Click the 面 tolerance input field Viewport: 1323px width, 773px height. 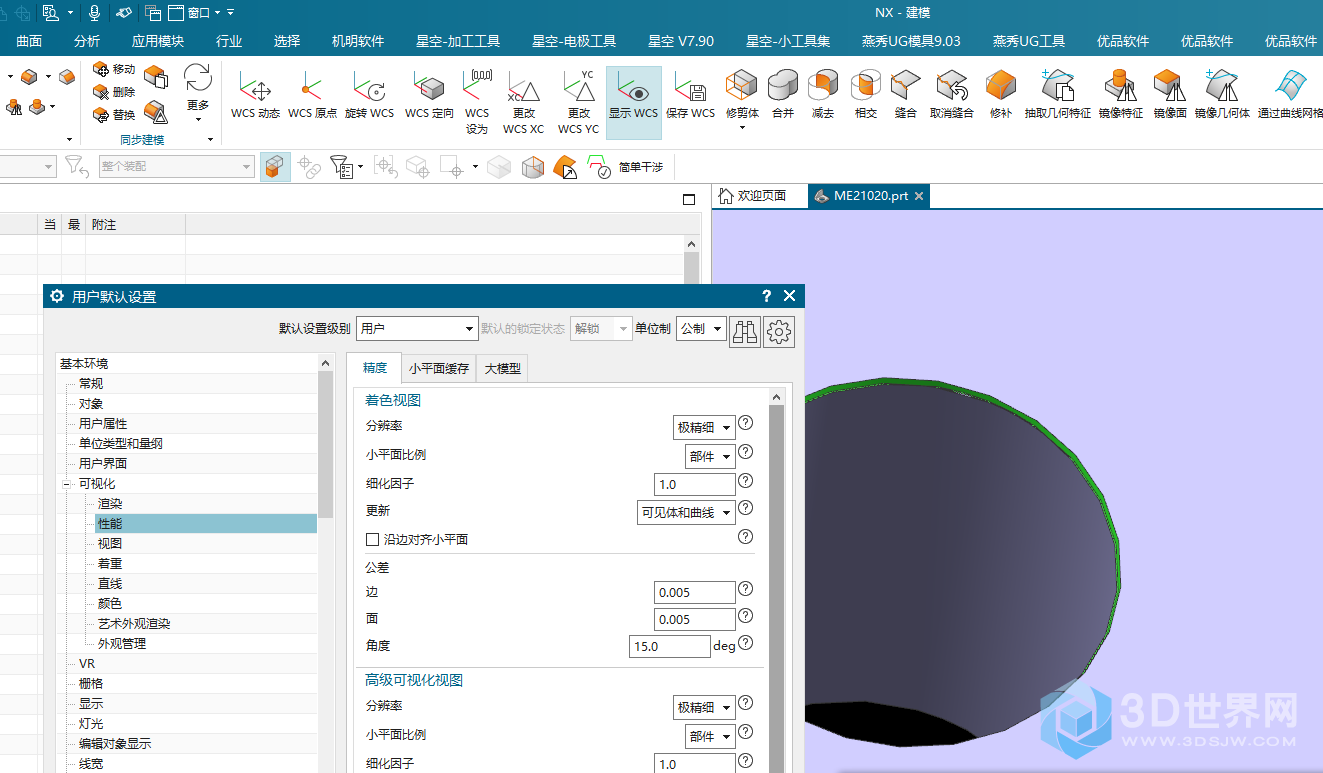[695, 619]
